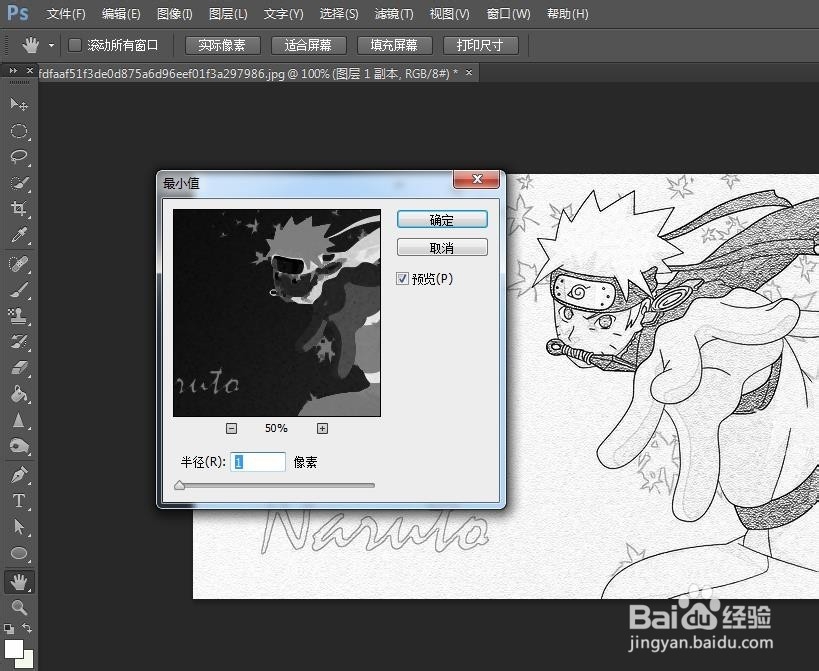
Task: Click the foreground color swatch
Action: pos(14,649)
